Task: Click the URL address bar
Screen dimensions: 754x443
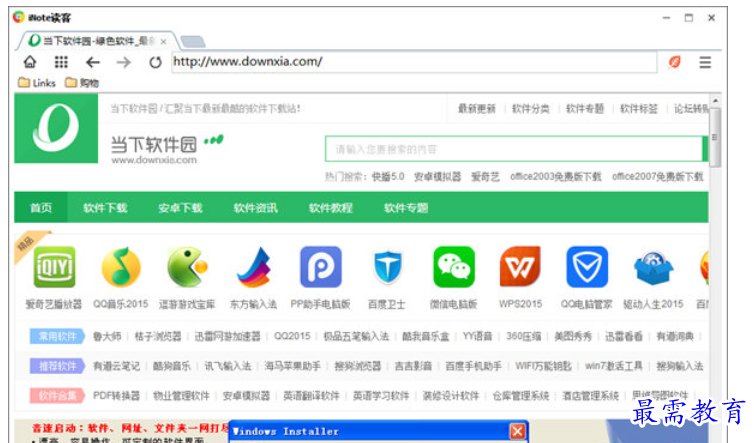Action: click(414, 62)
